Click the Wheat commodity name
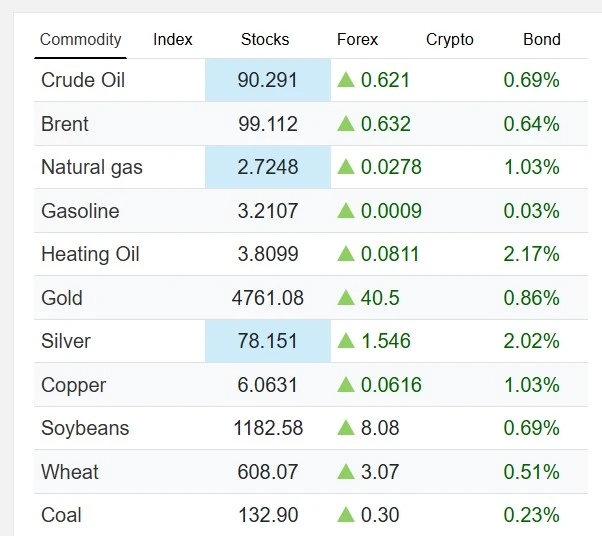This screenshot has width=602, height=536. pos(69,472)
